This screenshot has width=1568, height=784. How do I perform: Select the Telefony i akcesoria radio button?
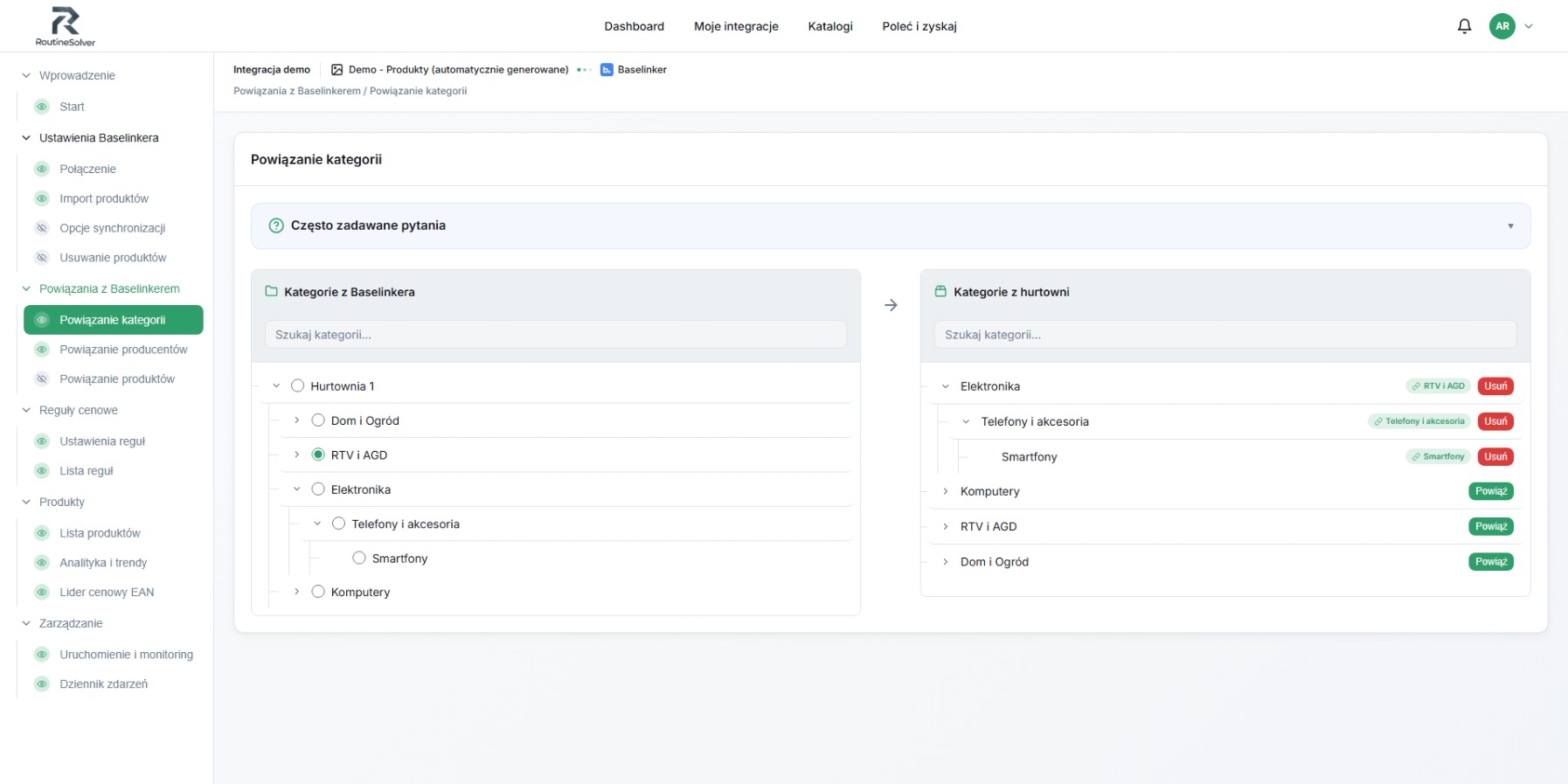[x=339, y=524]
